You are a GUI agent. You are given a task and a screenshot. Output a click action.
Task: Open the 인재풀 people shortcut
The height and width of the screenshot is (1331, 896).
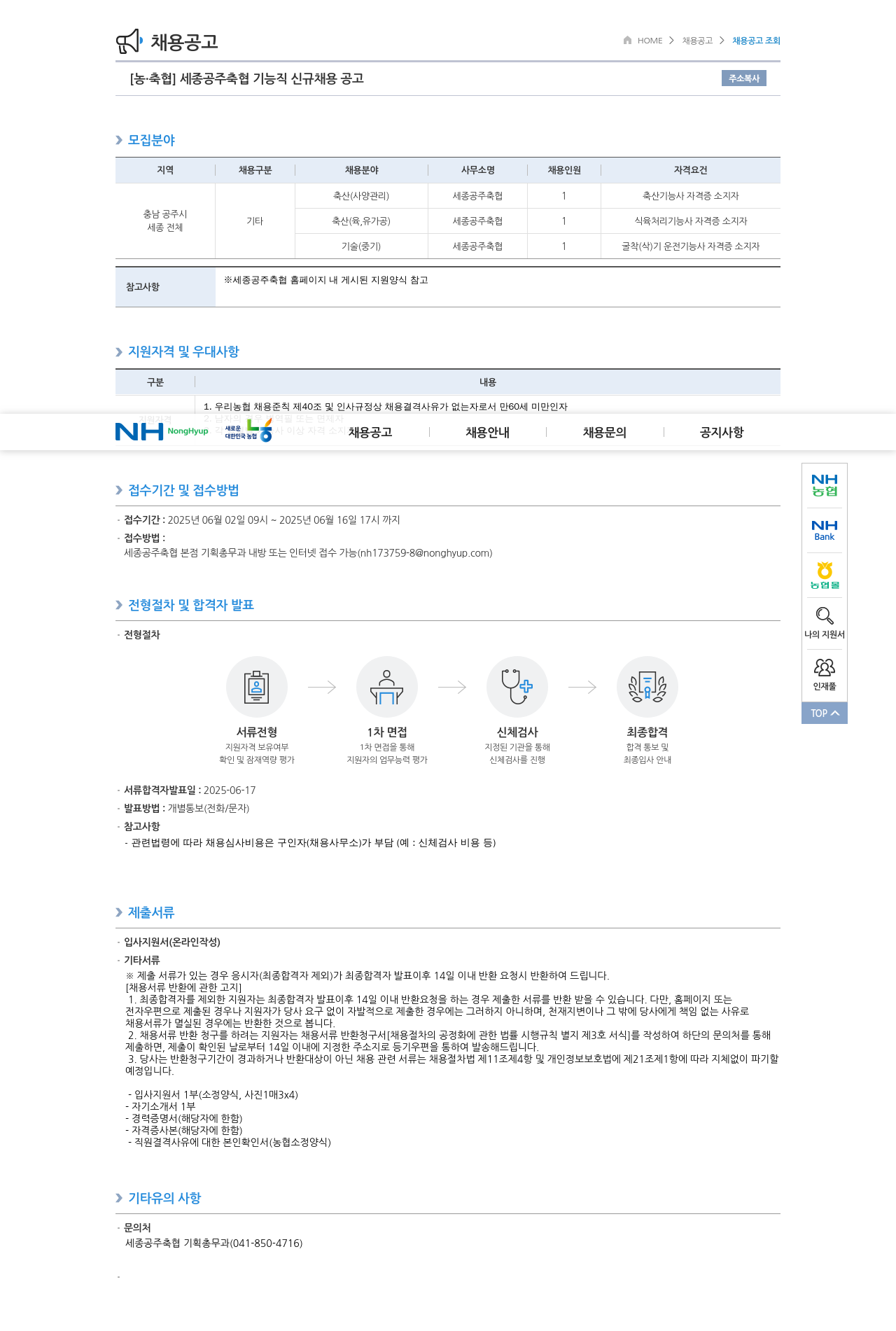tap(825, 674)
